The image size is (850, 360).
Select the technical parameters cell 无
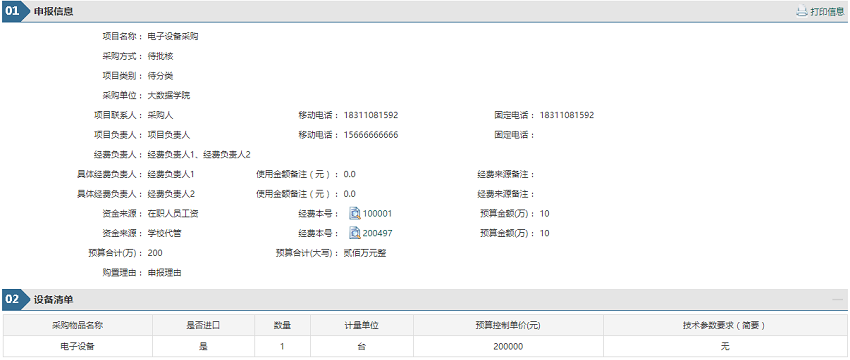725,346
